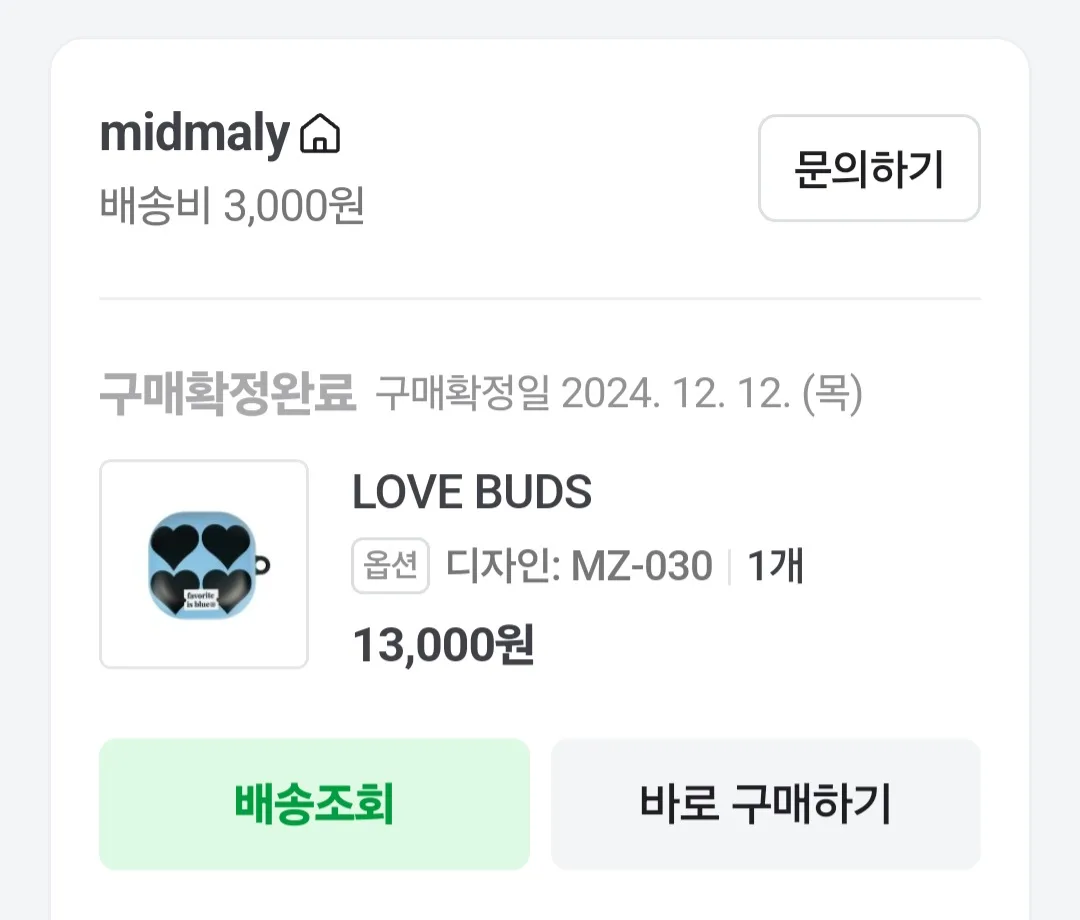Track delivery with the 배송조회 button
This screenshot has height=920, width=1080.
pos(314,804)
